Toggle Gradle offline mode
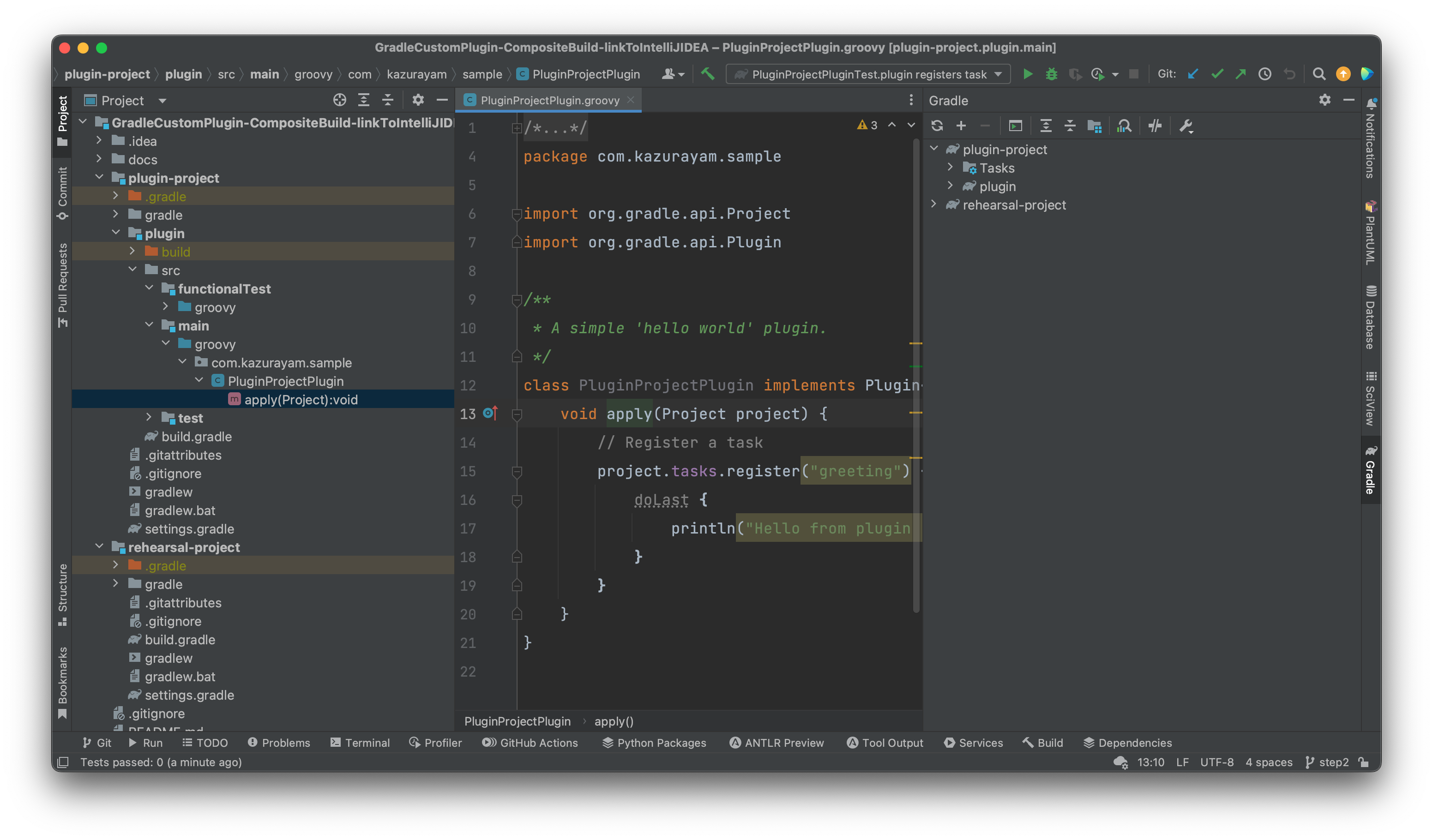The width and height of the screenshot is (1433, 840). tap(1154, 126)
